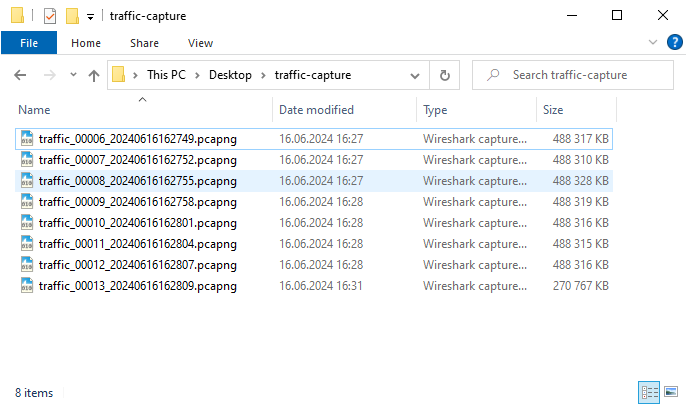Expand the Recent locations dropdown

click(x=73, y=75)
